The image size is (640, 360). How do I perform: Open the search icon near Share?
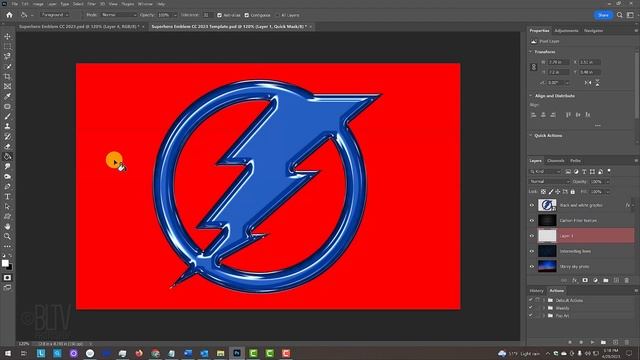coord(620,15)
